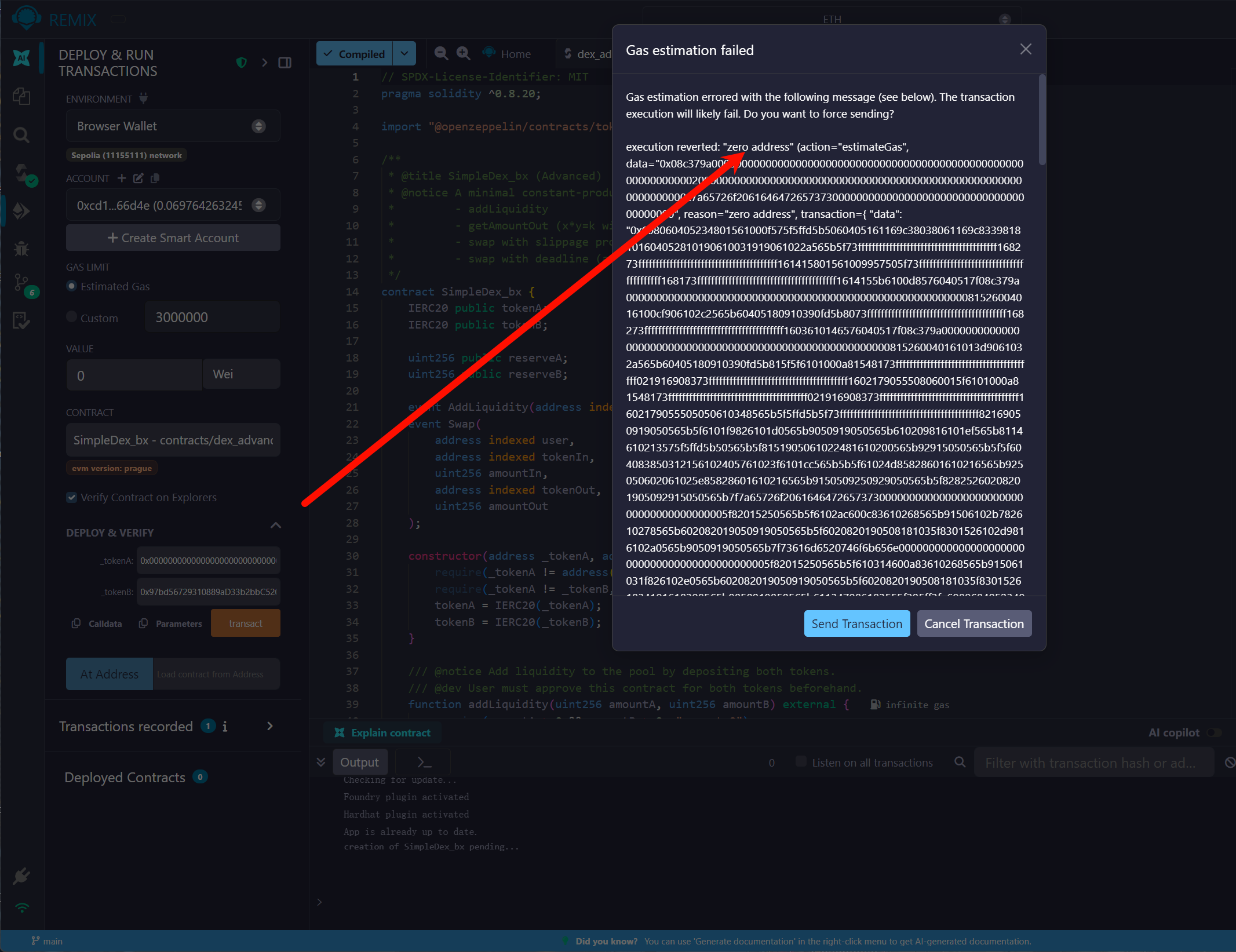Open the Search in files sidebar icon

tap(21, 135)
